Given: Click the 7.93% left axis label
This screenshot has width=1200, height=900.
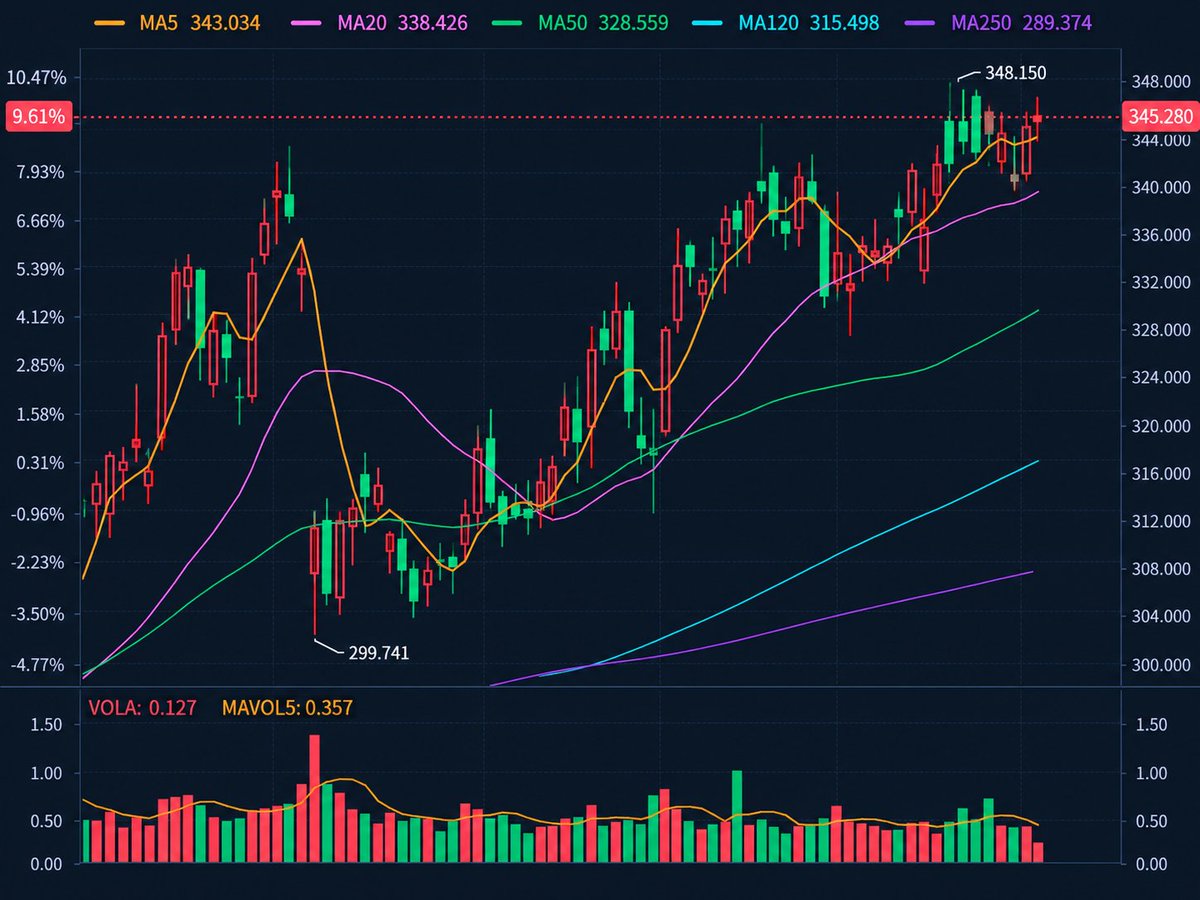Looking at the screenshot, I should [x=41, y=172].
